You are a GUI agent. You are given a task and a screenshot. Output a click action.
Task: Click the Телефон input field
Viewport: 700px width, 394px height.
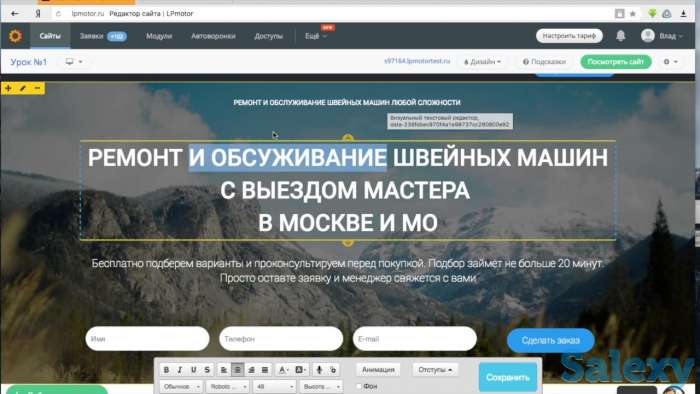tap(281, 339)
